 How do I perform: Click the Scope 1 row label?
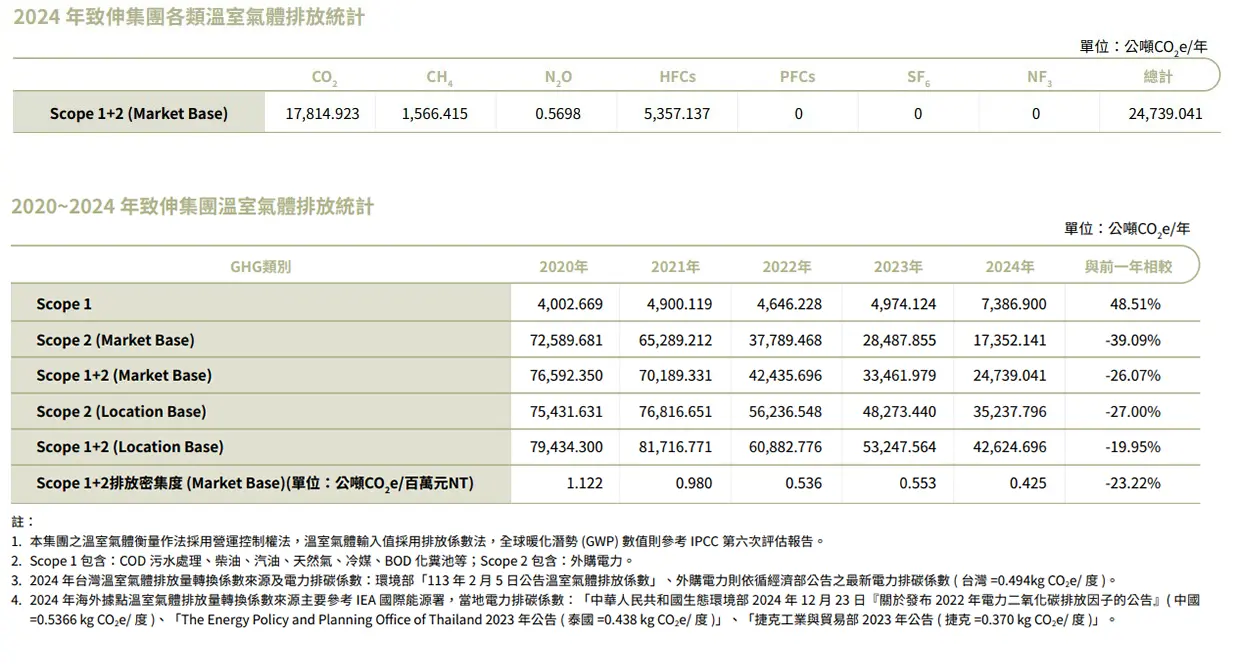[64, 305]
